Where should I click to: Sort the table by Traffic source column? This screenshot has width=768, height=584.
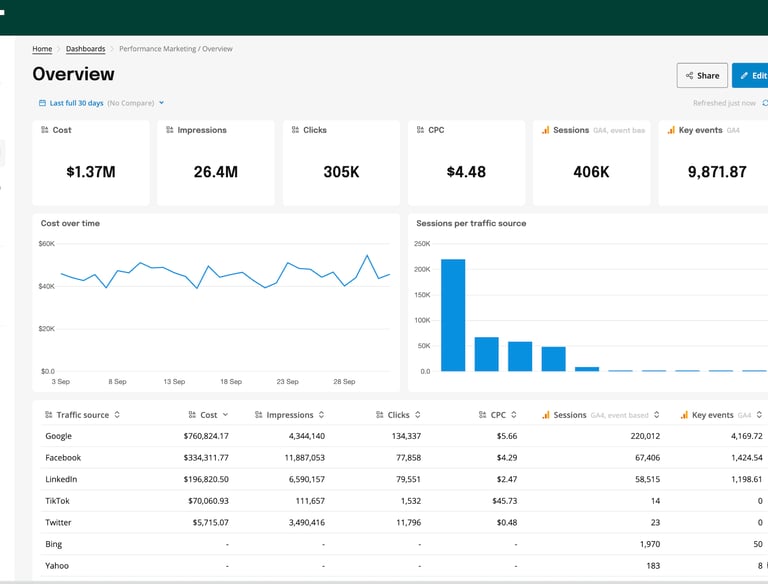(83, 415)
